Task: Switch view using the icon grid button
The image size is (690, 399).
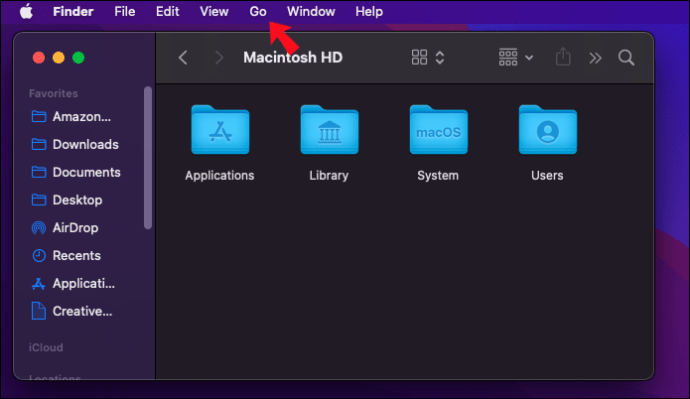Action: click(x=419, y=57)
